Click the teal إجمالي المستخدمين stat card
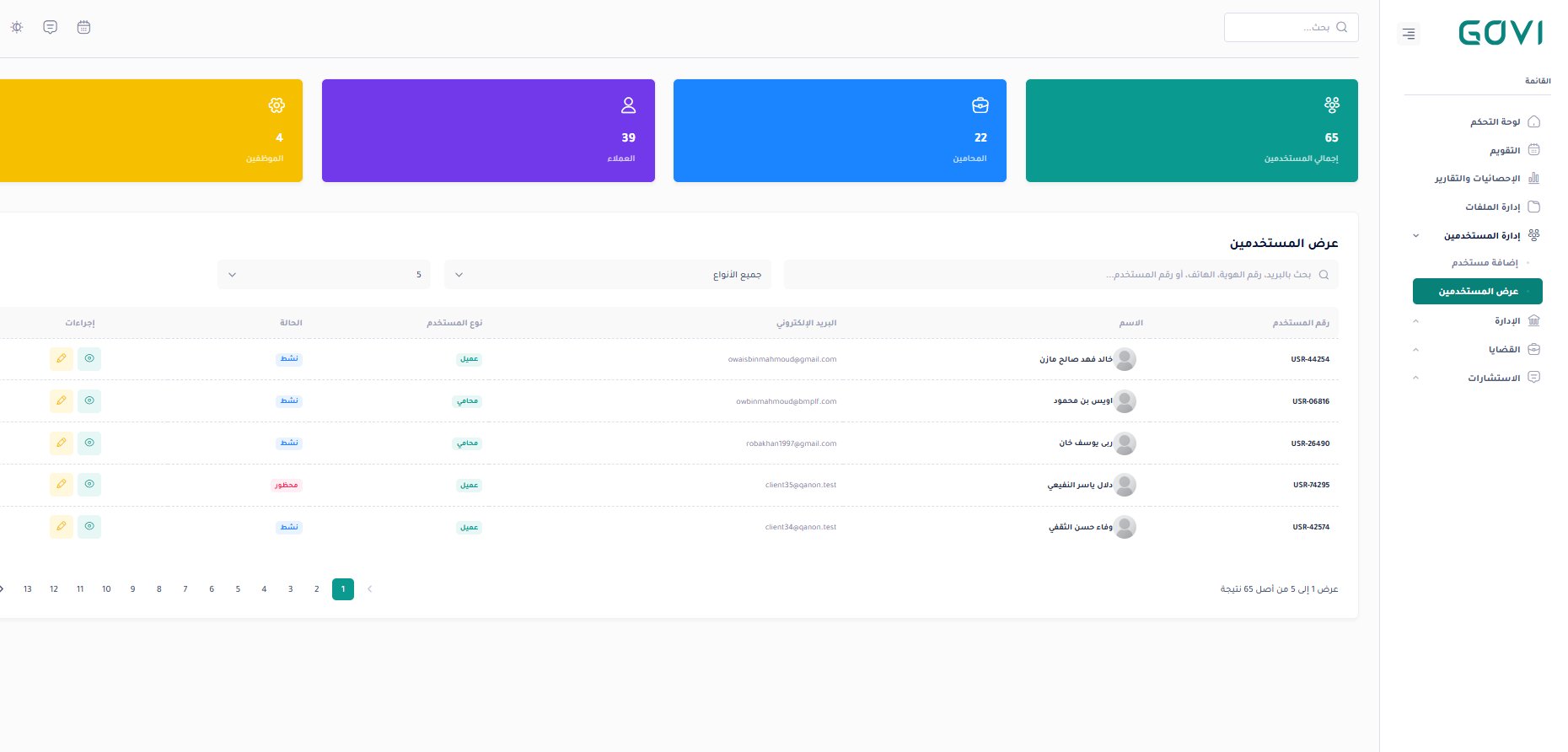This screenshot has height=752, width=1568. (x=1191, y=131)
